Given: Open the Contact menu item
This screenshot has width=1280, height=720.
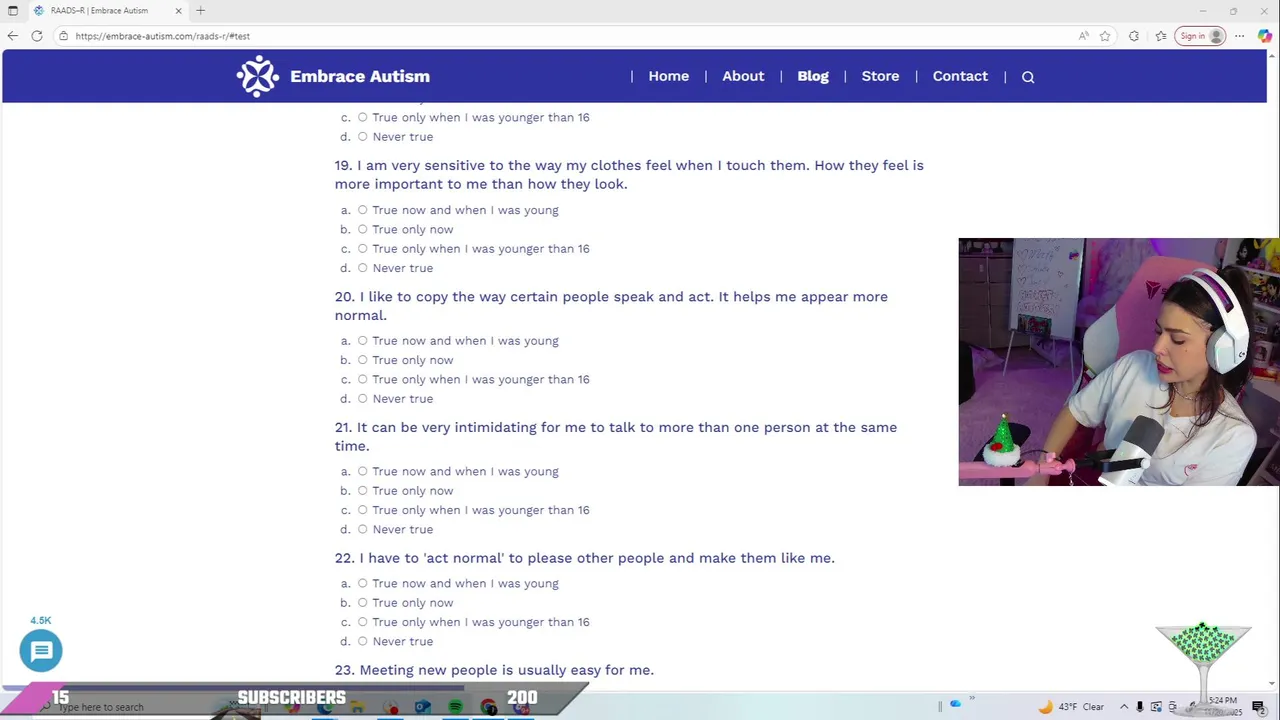Looking at the screenshot, I should point(960,76).
